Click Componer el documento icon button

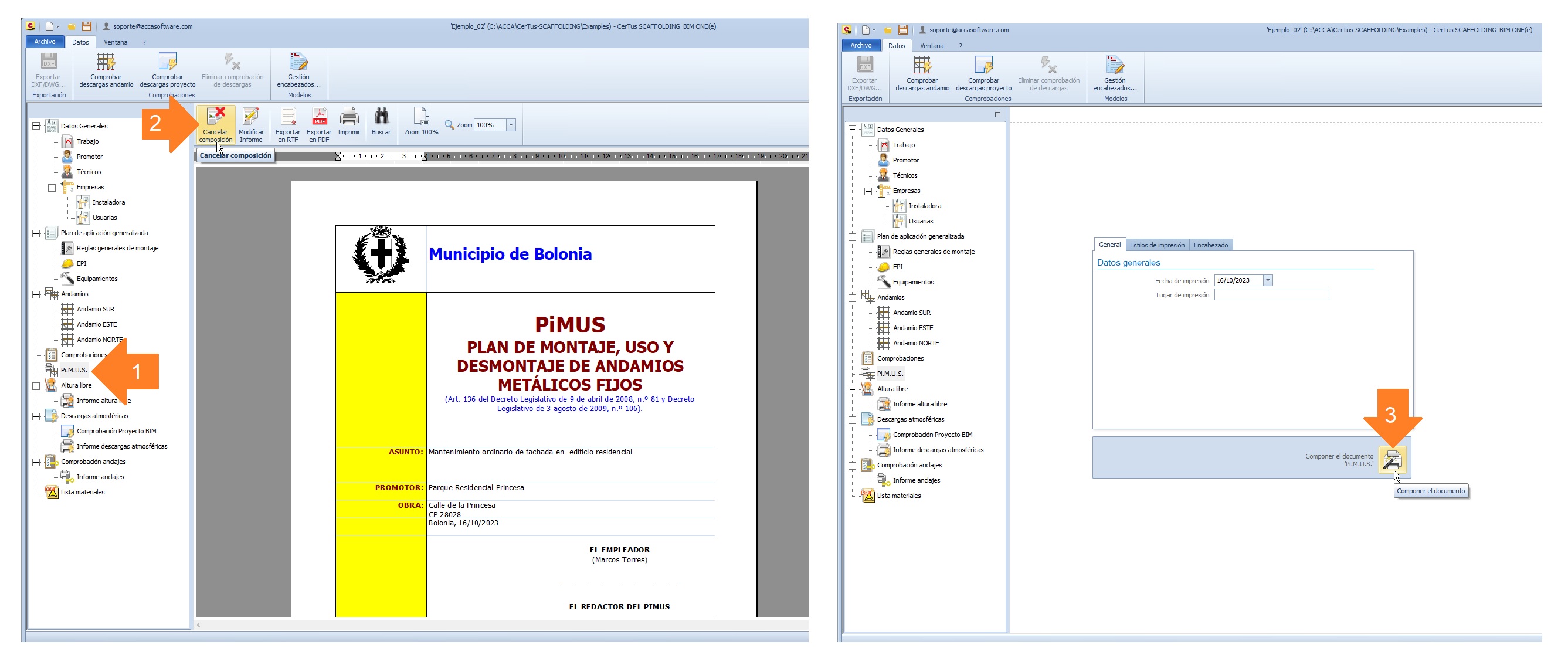(x=1391, y=459)
